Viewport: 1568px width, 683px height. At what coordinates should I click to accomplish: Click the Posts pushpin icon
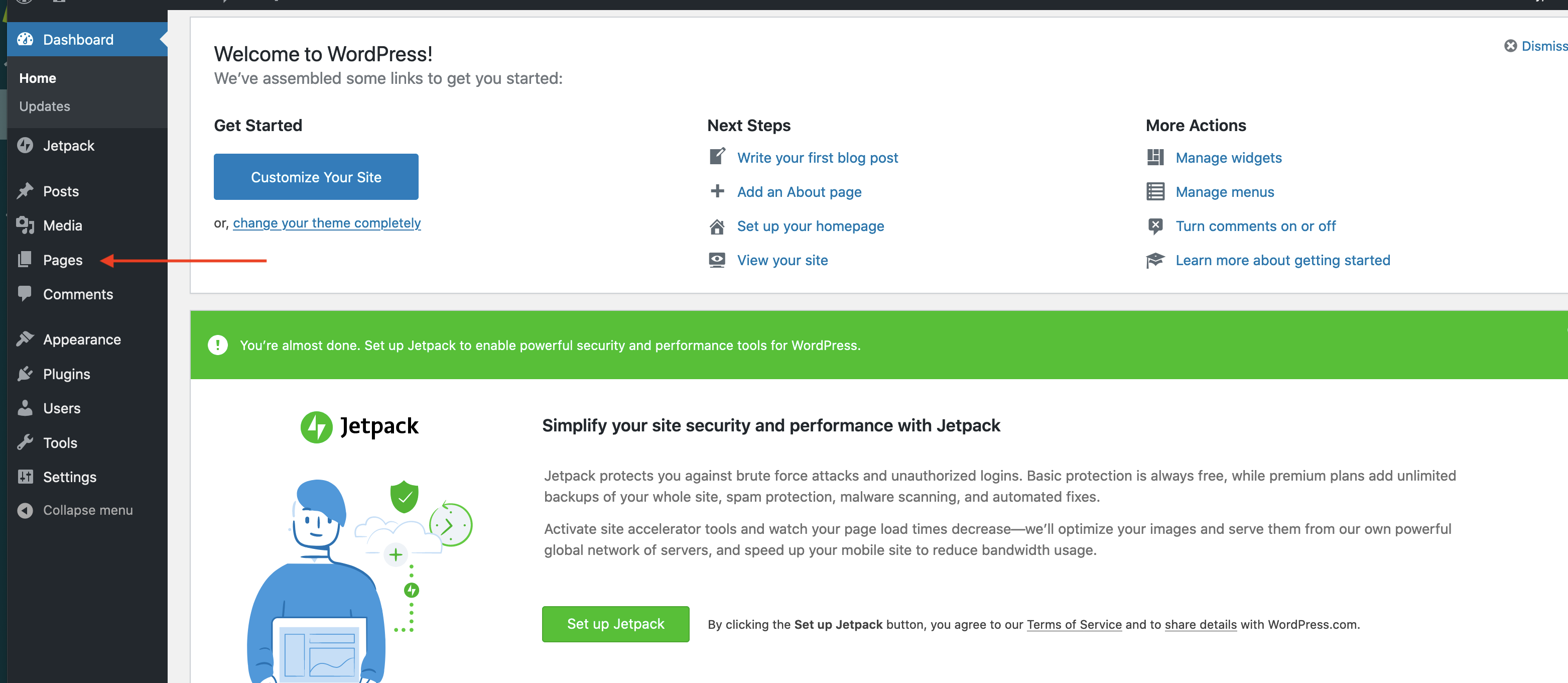tap(25, 191)
